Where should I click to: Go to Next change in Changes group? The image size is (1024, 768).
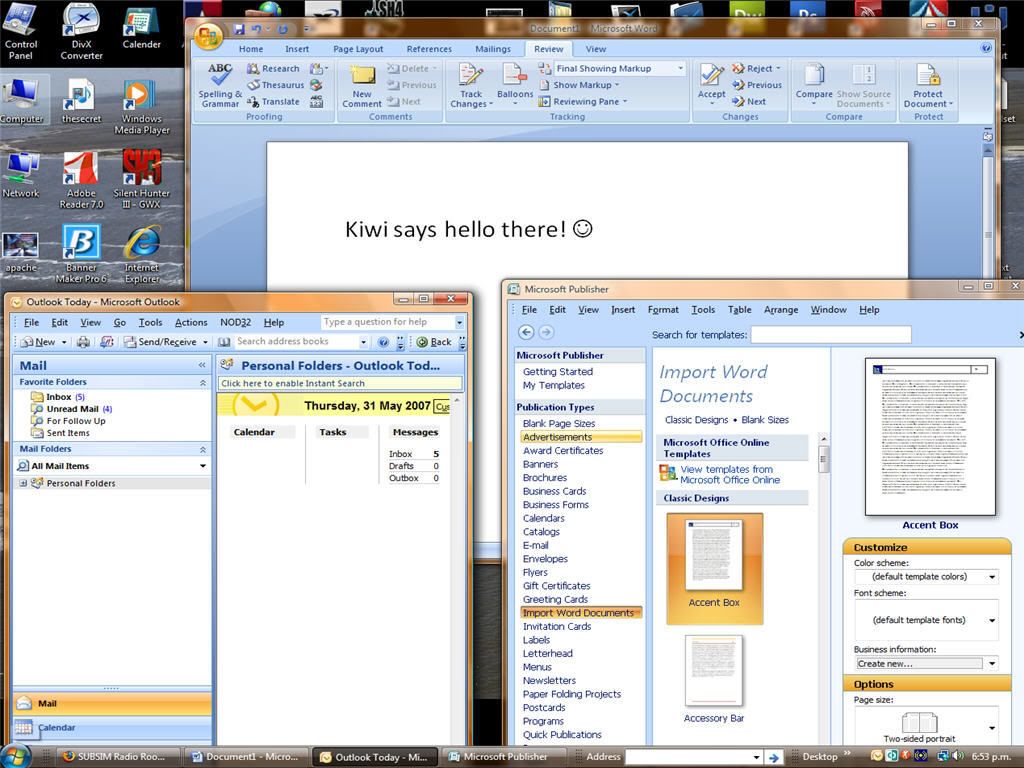749,101
